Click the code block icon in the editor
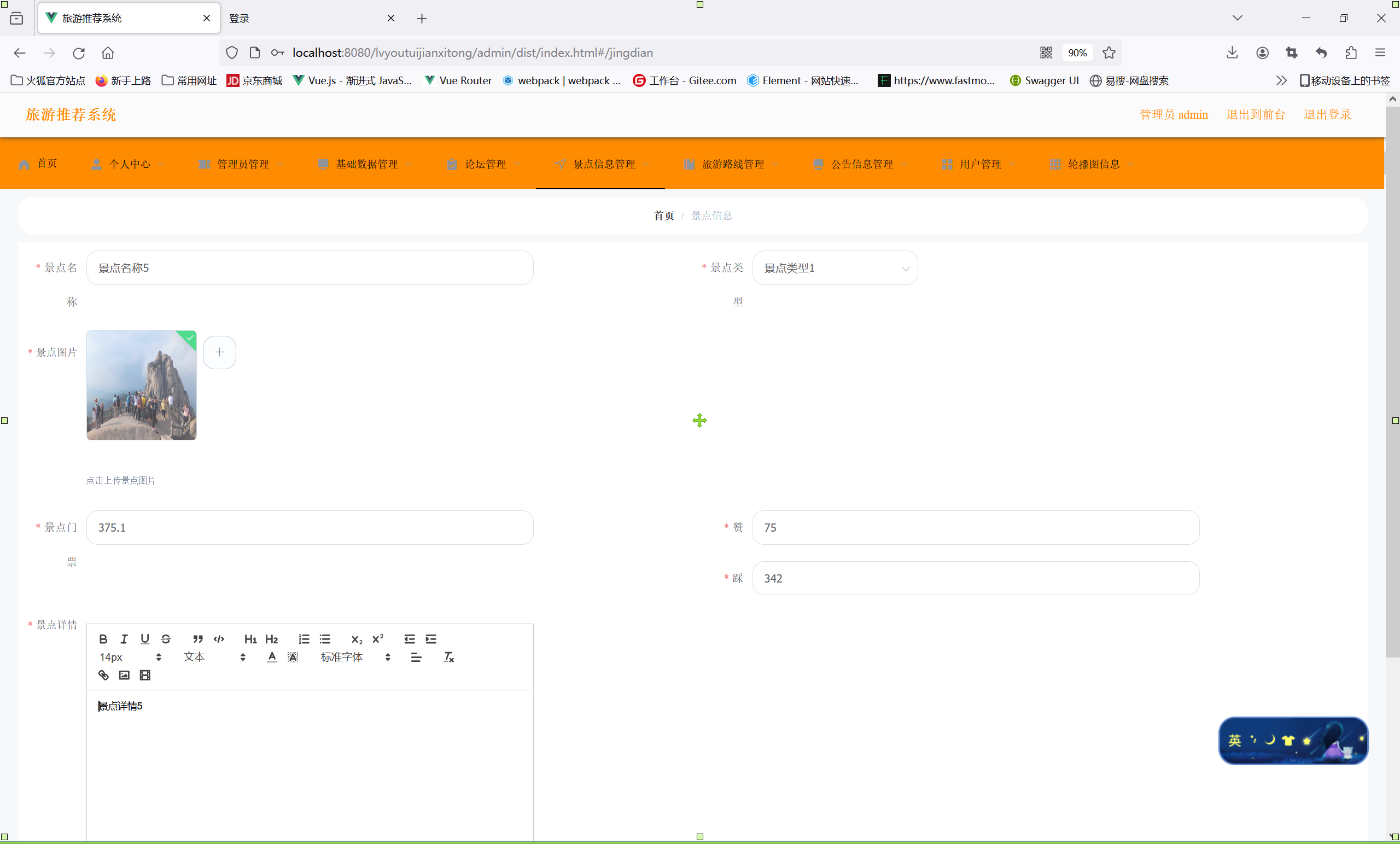 coord(219,639)
